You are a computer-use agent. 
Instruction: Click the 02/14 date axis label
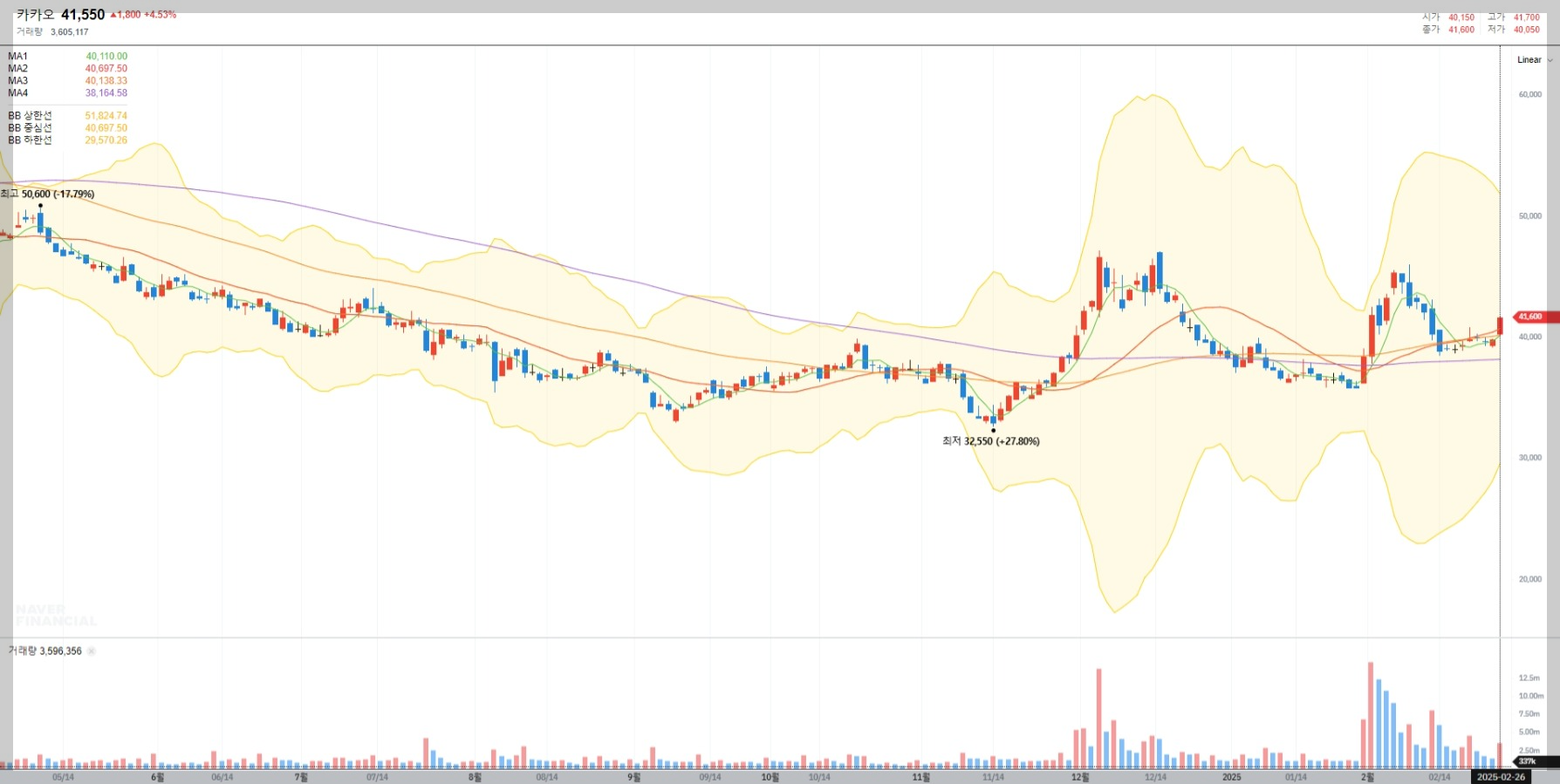[x=1440, y=777]
